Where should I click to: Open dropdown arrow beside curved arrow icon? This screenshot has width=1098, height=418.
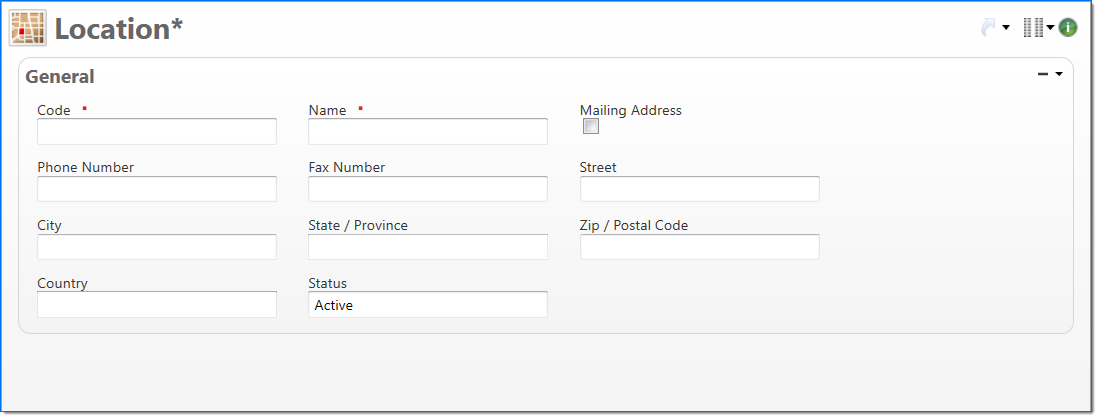click(1006, 28)
